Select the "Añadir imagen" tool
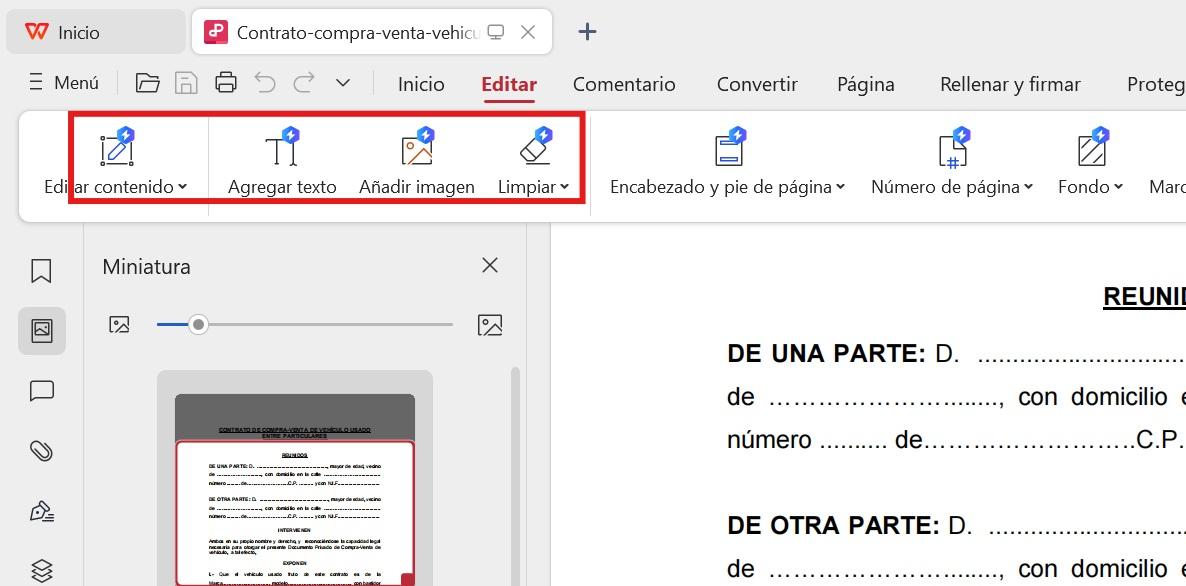This screenshot has height=586, width=1186. 416,160
